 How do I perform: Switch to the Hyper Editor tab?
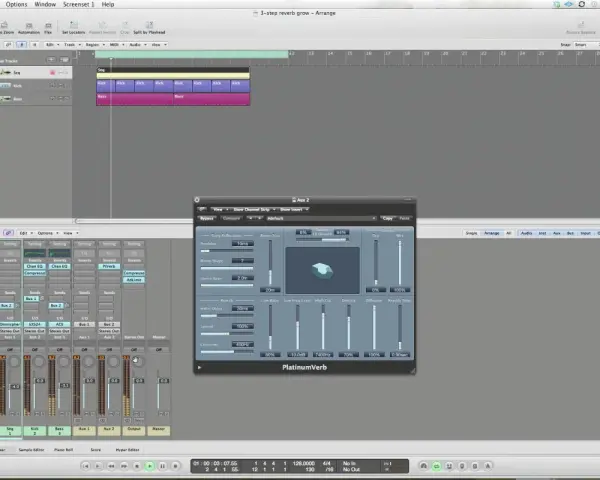tap(127, 450)
